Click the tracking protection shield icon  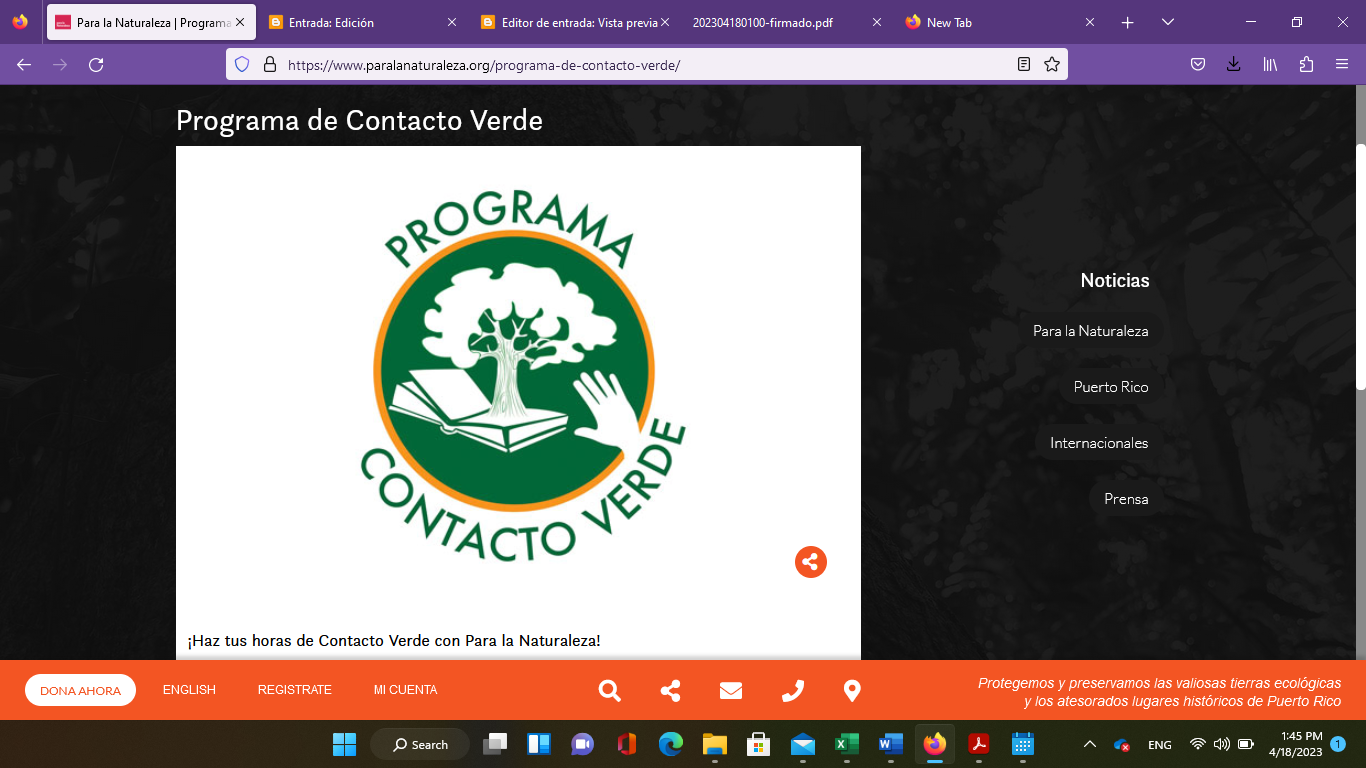pyautogui.click(x=241, y=64)
